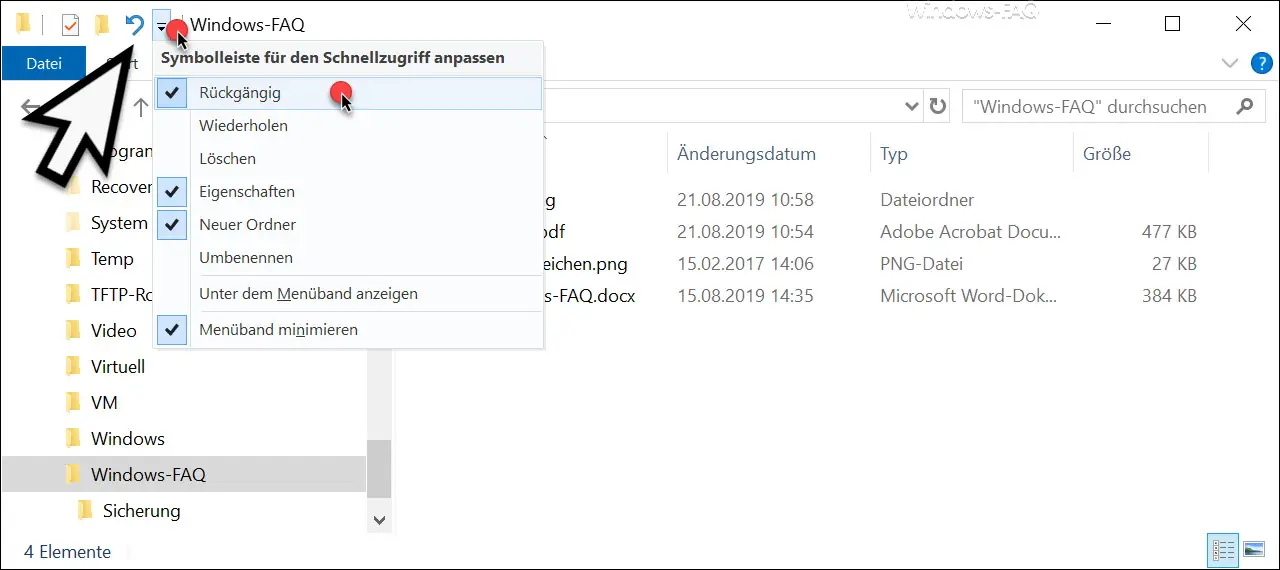Expand the ribbon with the chevron near Help
The image size is (1280, 570).
click(1230, 64)
